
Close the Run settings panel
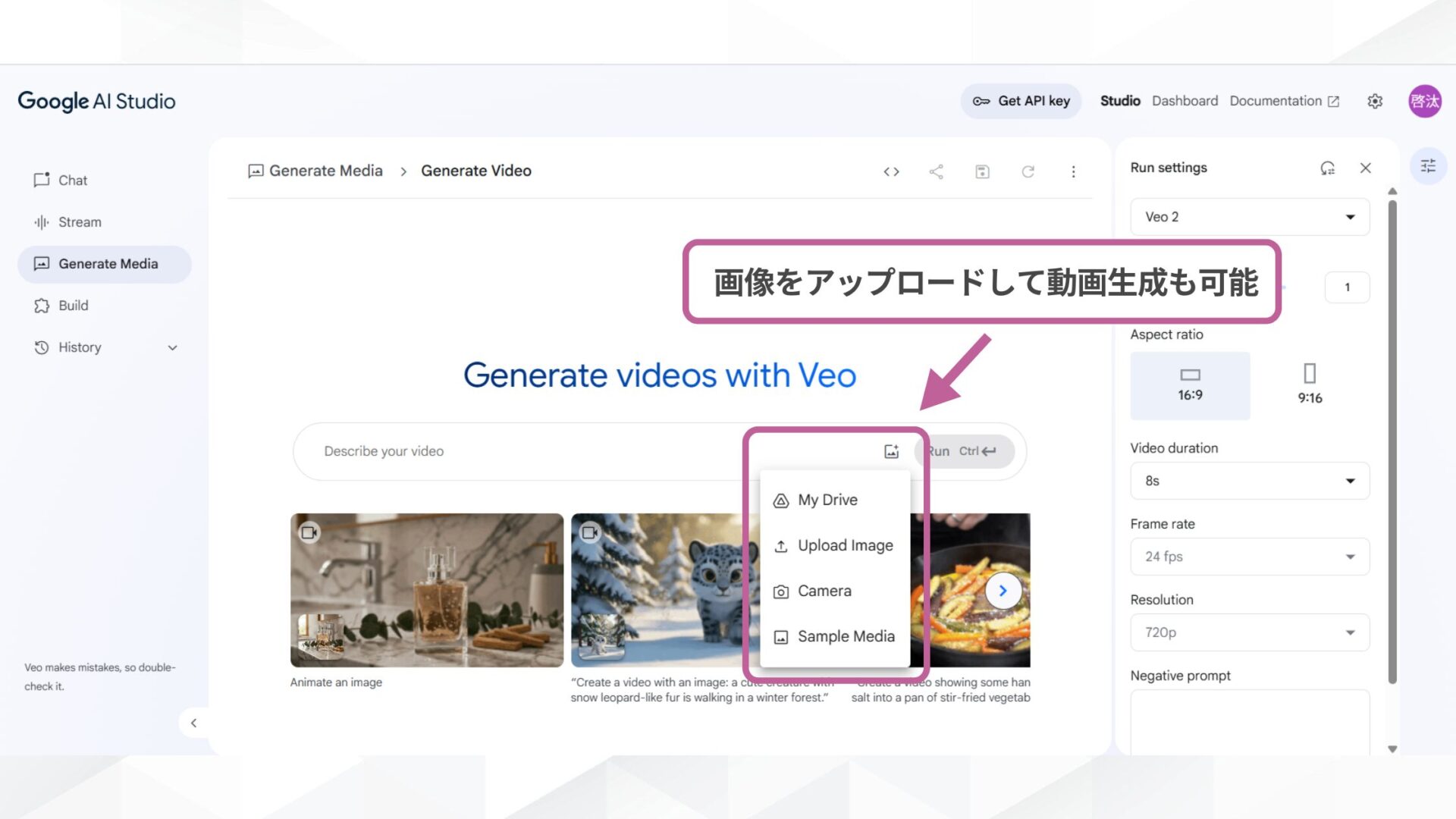coord(1365,168)
